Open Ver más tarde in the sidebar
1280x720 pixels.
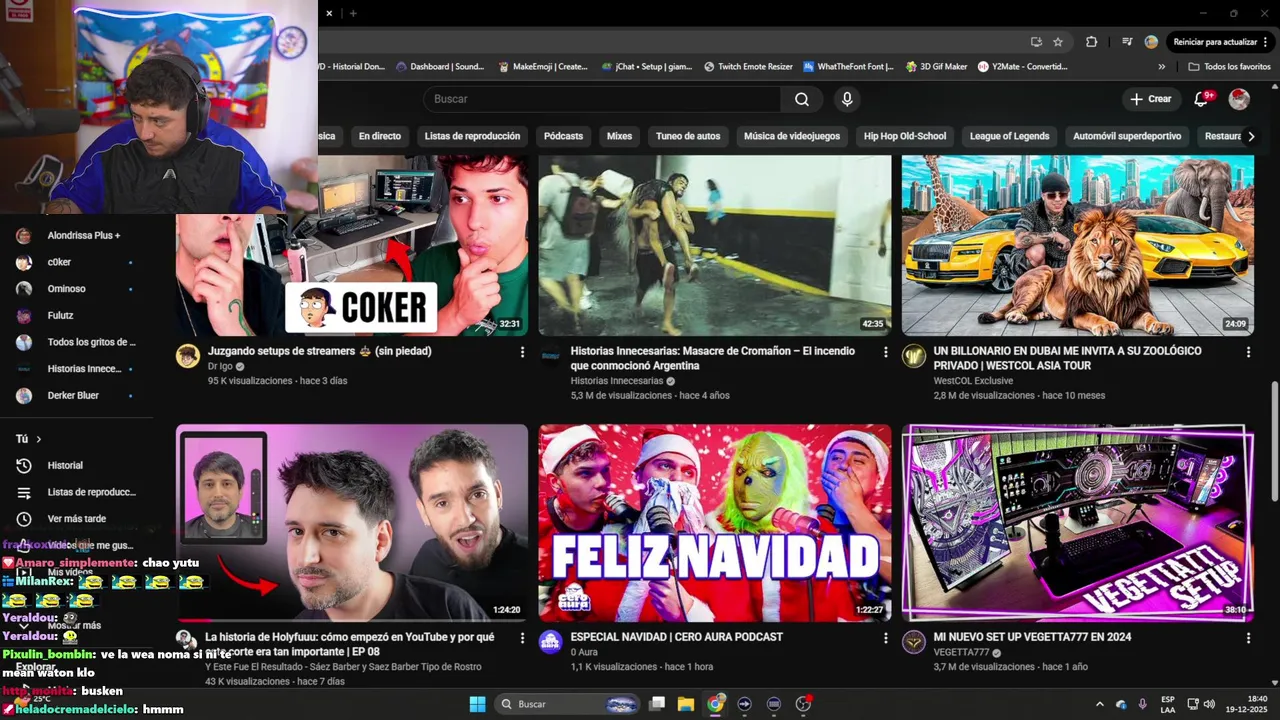(x=77, y=519)
